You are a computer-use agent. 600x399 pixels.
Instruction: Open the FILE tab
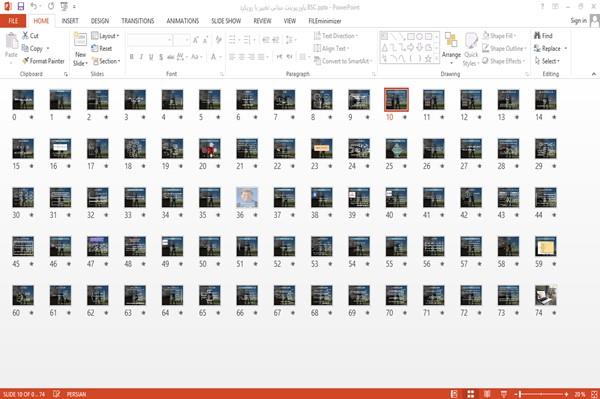coord(13,21)
